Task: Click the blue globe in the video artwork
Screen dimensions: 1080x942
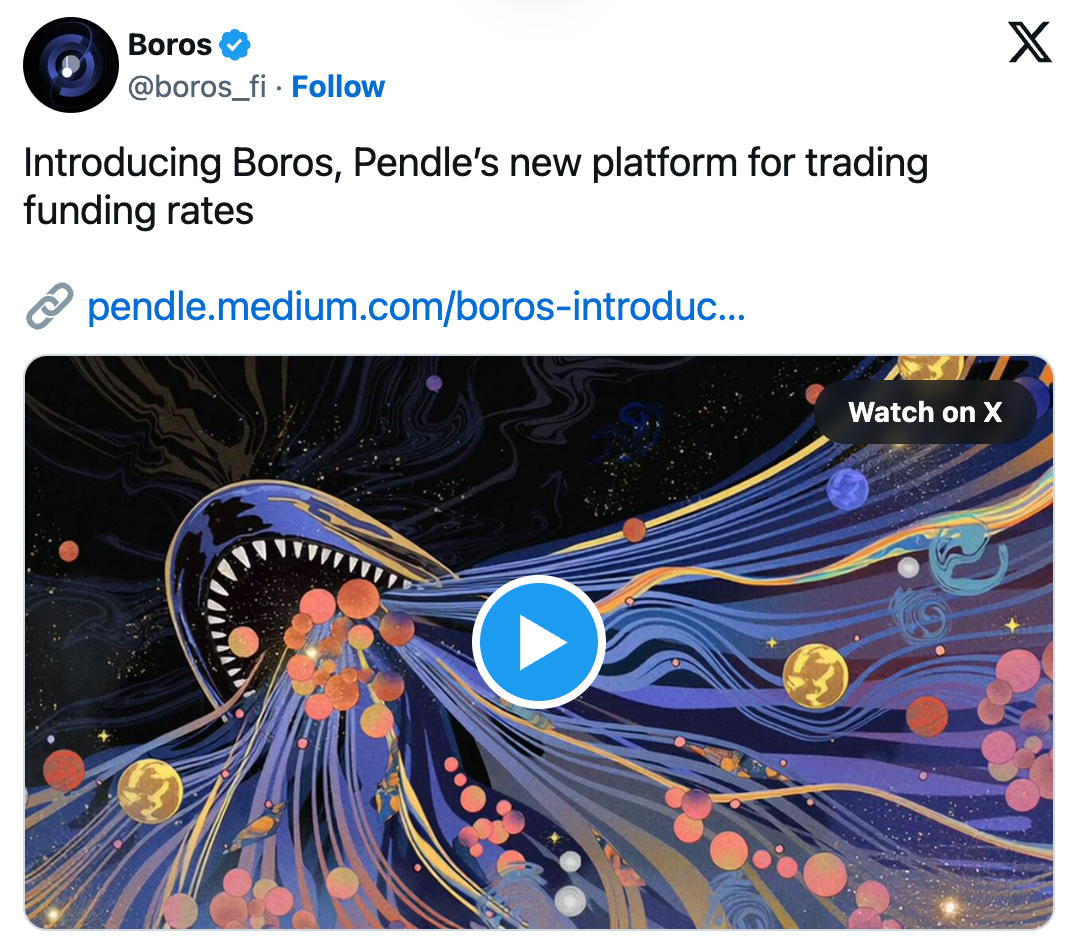Action: pos(847,489)
